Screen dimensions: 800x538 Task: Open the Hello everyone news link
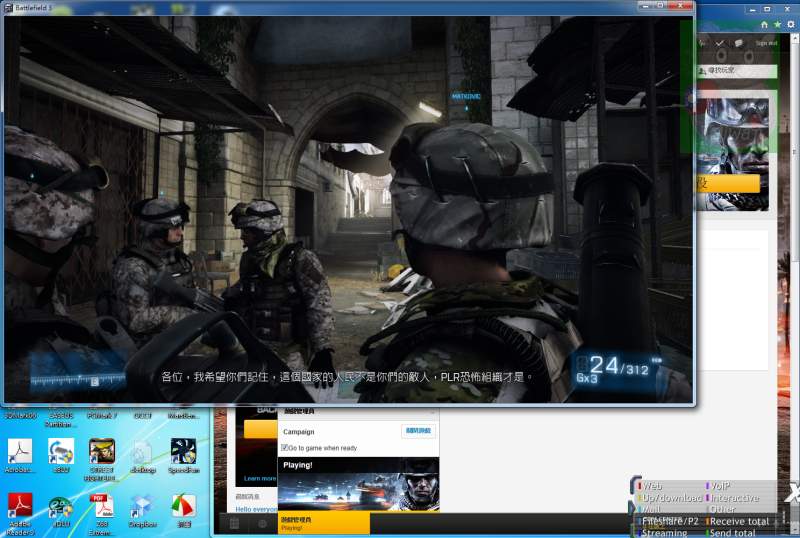(257, 509)
